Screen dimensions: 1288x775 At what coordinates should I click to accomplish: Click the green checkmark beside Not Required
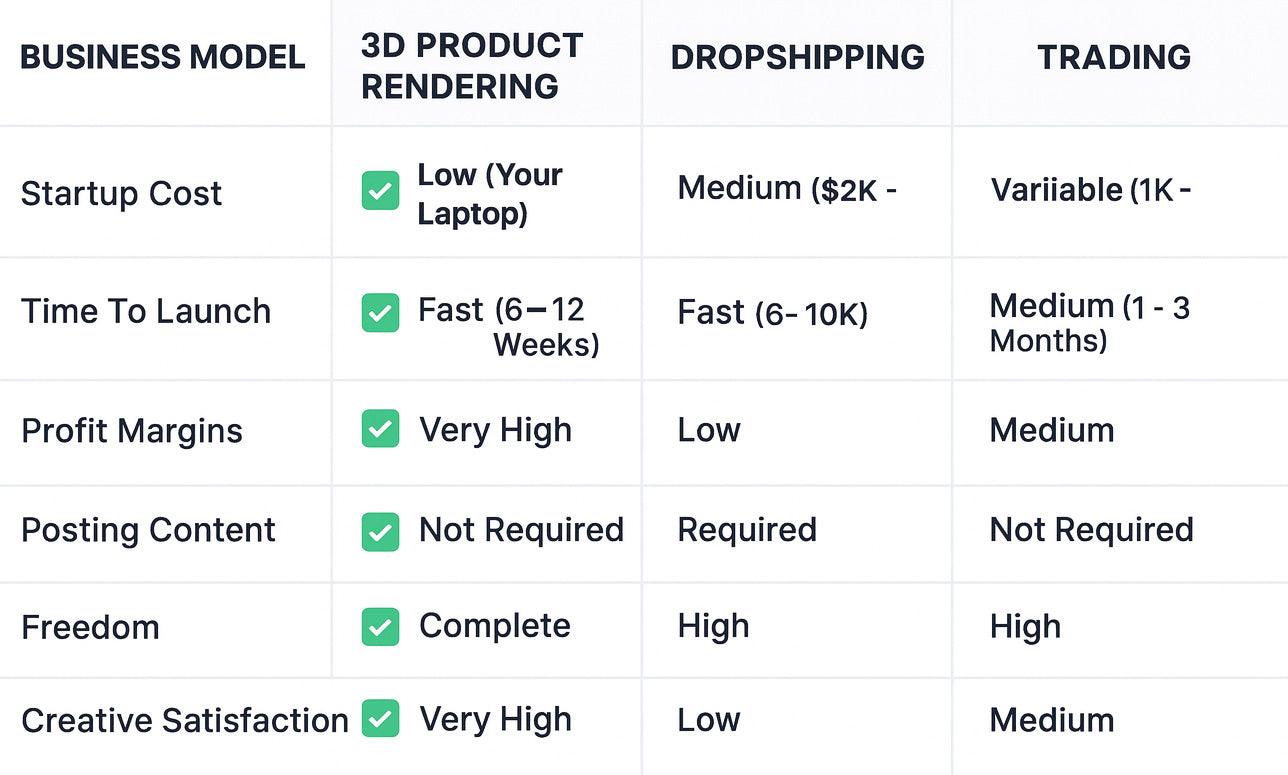tap(380, 532)
